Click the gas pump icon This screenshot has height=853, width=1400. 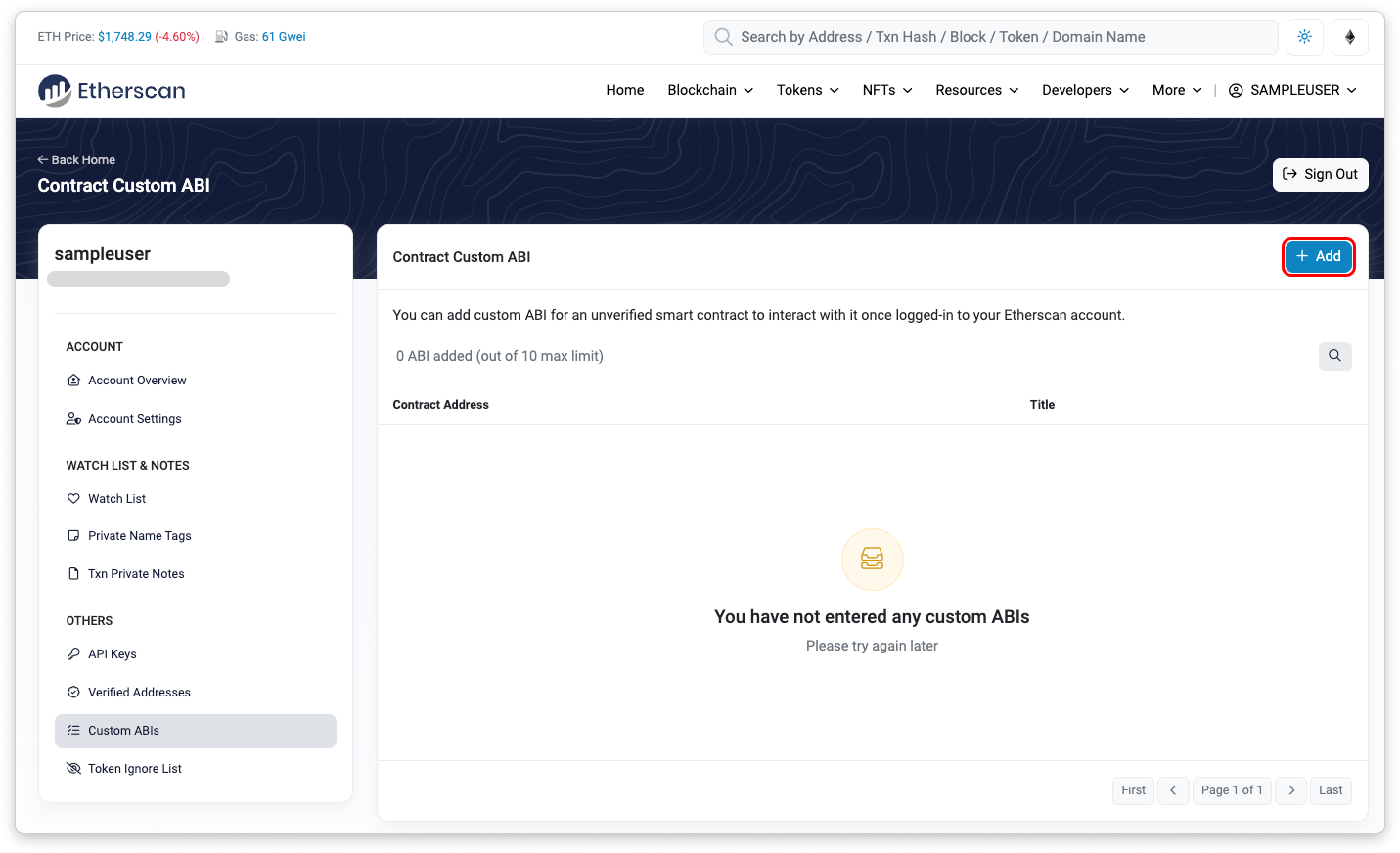click(222, 37)
